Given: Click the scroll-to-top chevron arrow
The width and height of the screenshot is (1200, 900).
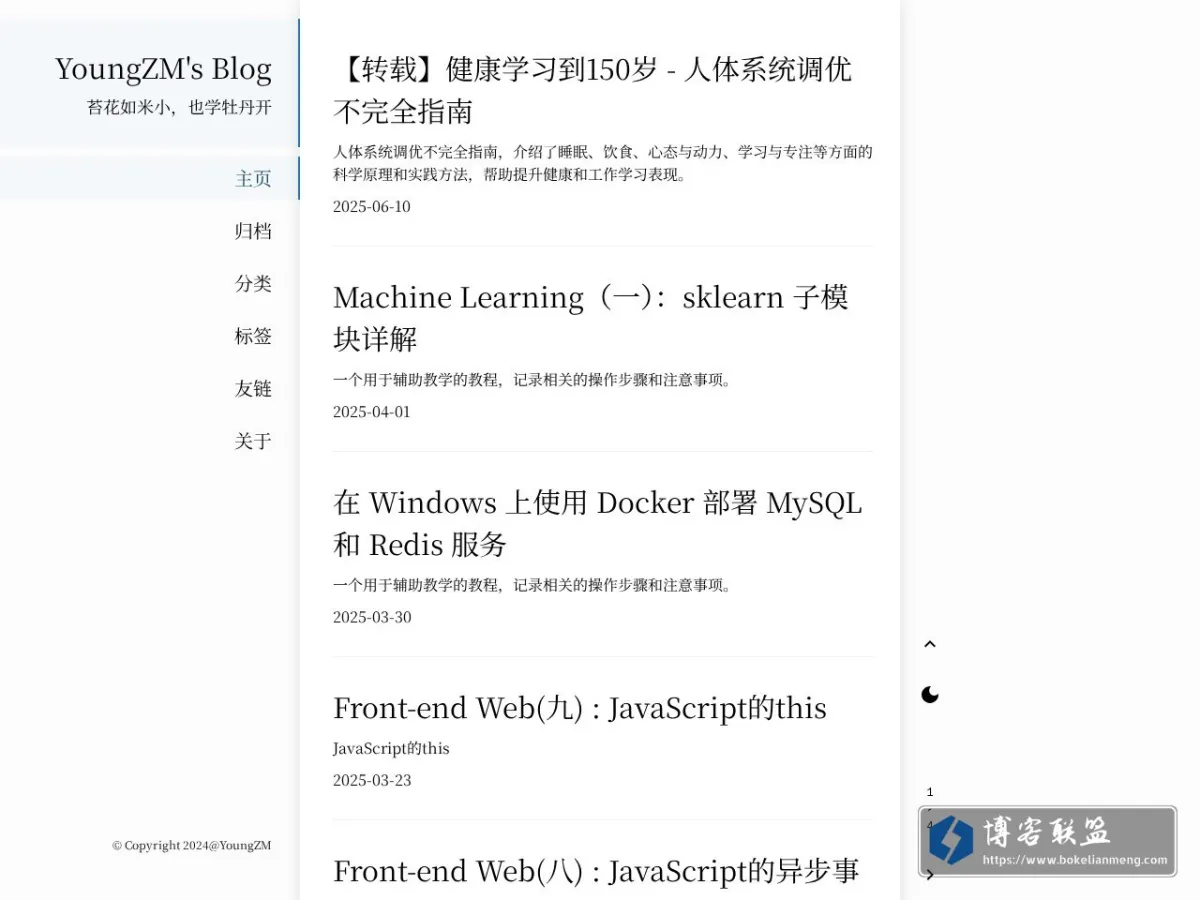Looking at the screenshot, I should [930, 644].
